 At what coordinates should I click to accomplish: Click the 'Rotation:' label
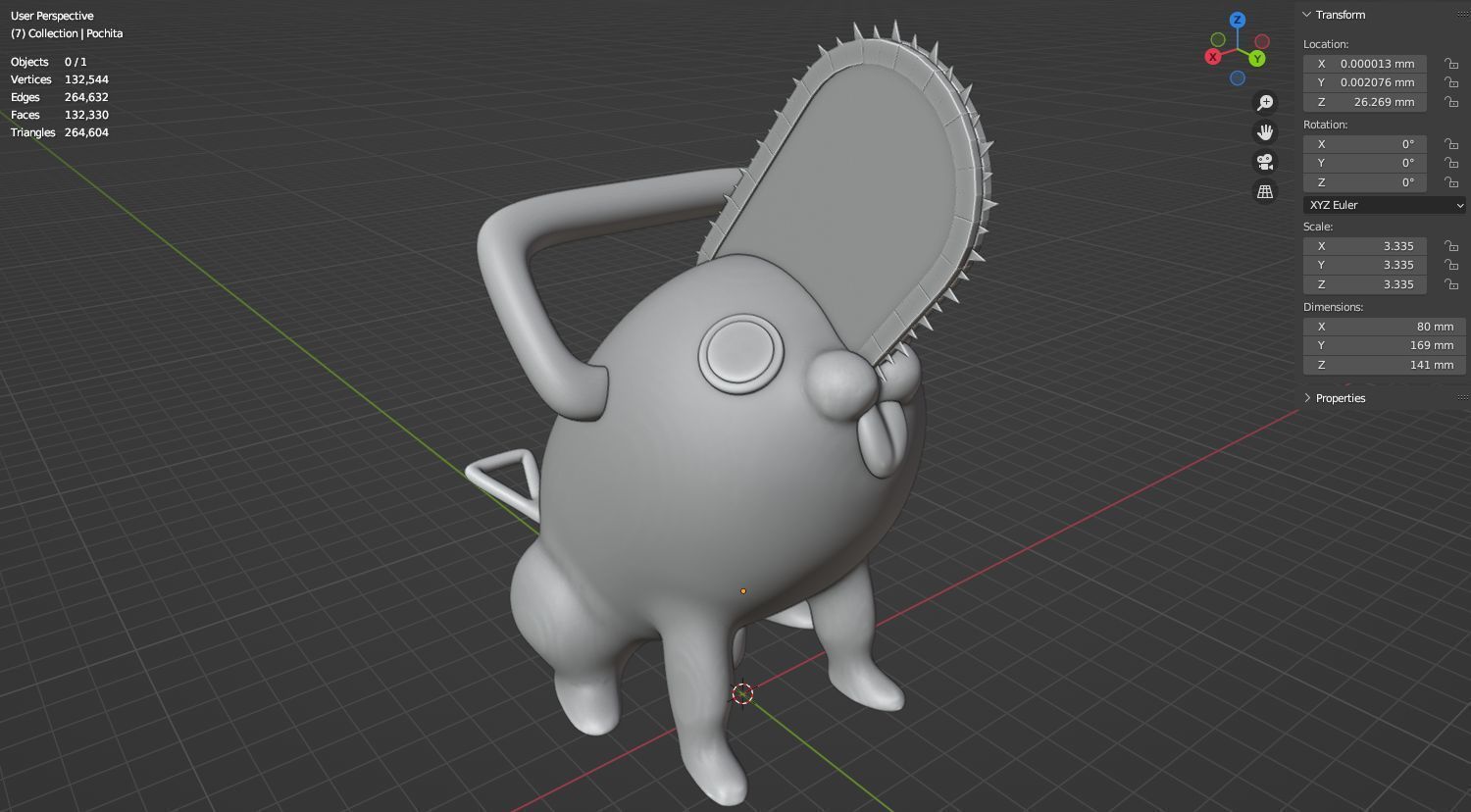click(1325, 125)
